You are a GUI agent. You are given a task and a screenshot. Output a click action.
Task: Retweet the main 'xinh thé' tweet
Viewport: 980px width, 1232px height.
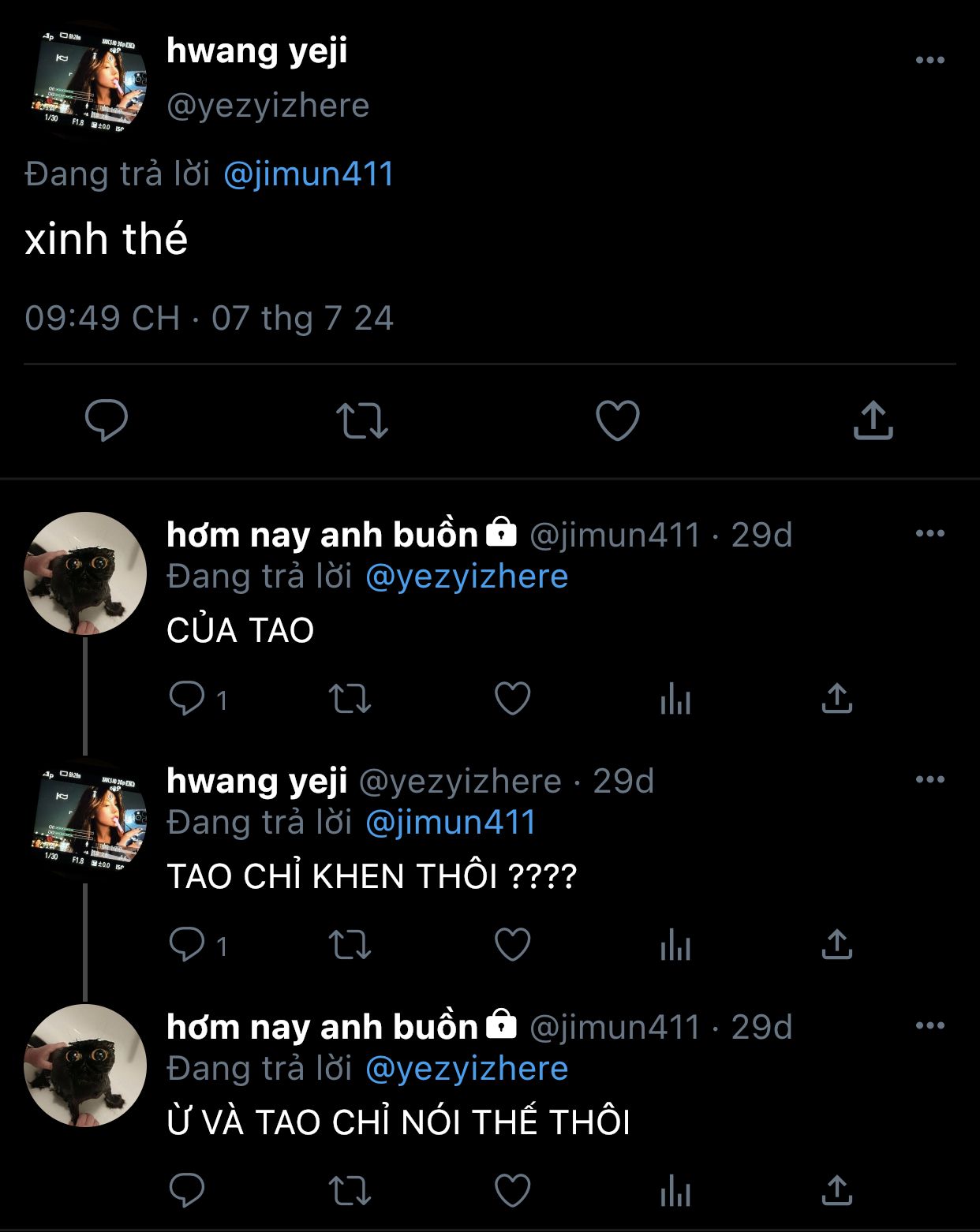tap(361, 420)
